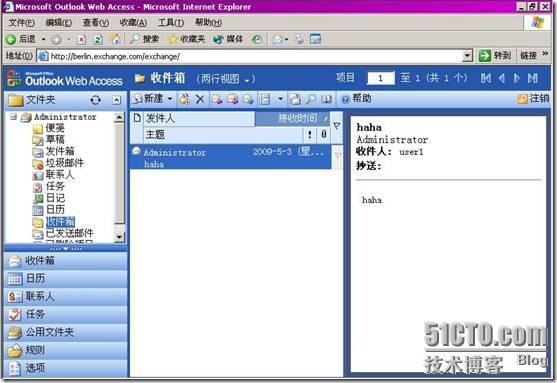This screenshot has height=383, width=557.
Task: Open the IE Search (搜索) button
Action: pyautogui.click(x=144, y=39)
